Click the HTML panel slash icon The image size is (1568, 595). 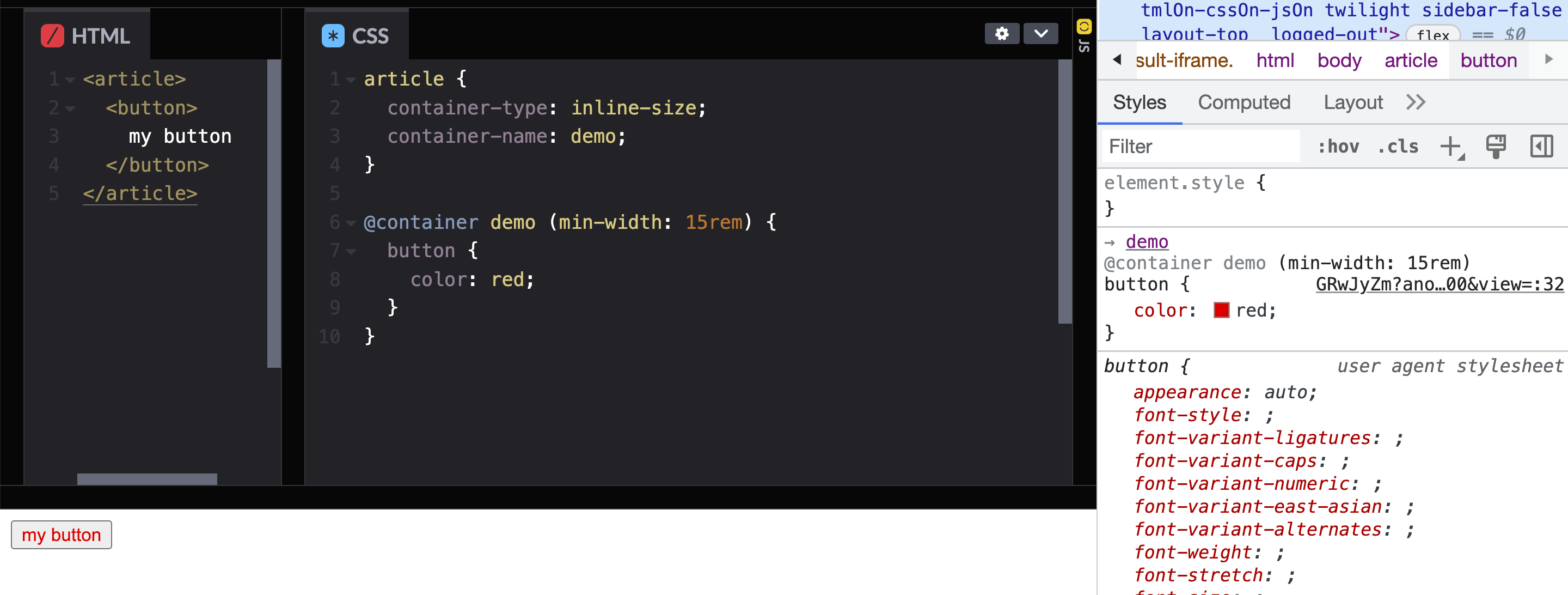(x=52, y=36)
